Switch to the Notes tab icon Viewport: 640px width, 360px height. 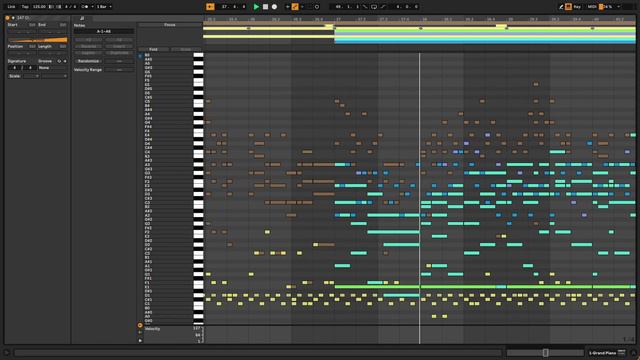[x=82, y=18]
